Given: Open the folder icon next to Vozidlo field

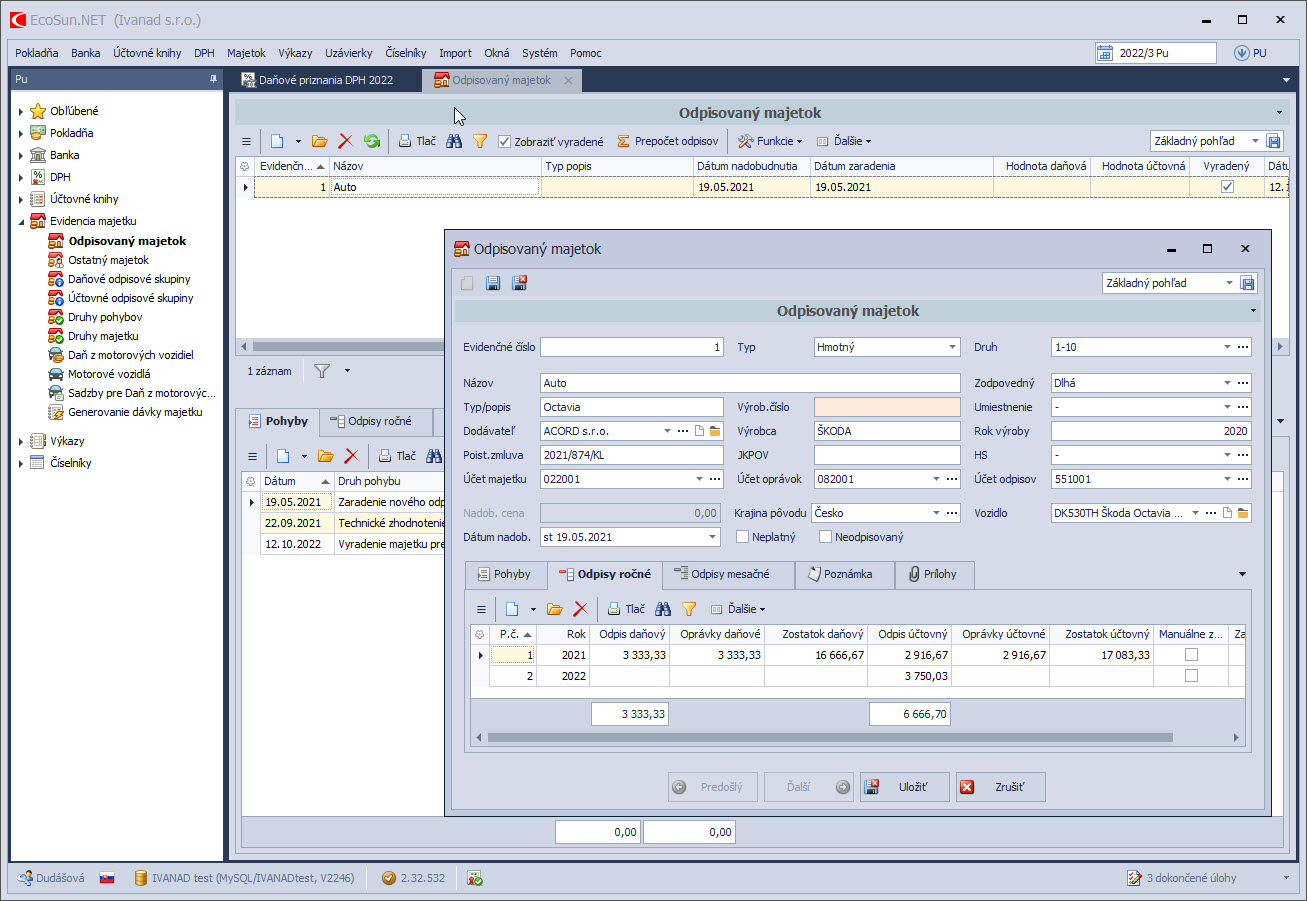Looking at the screenshot, I should 1241,513.
